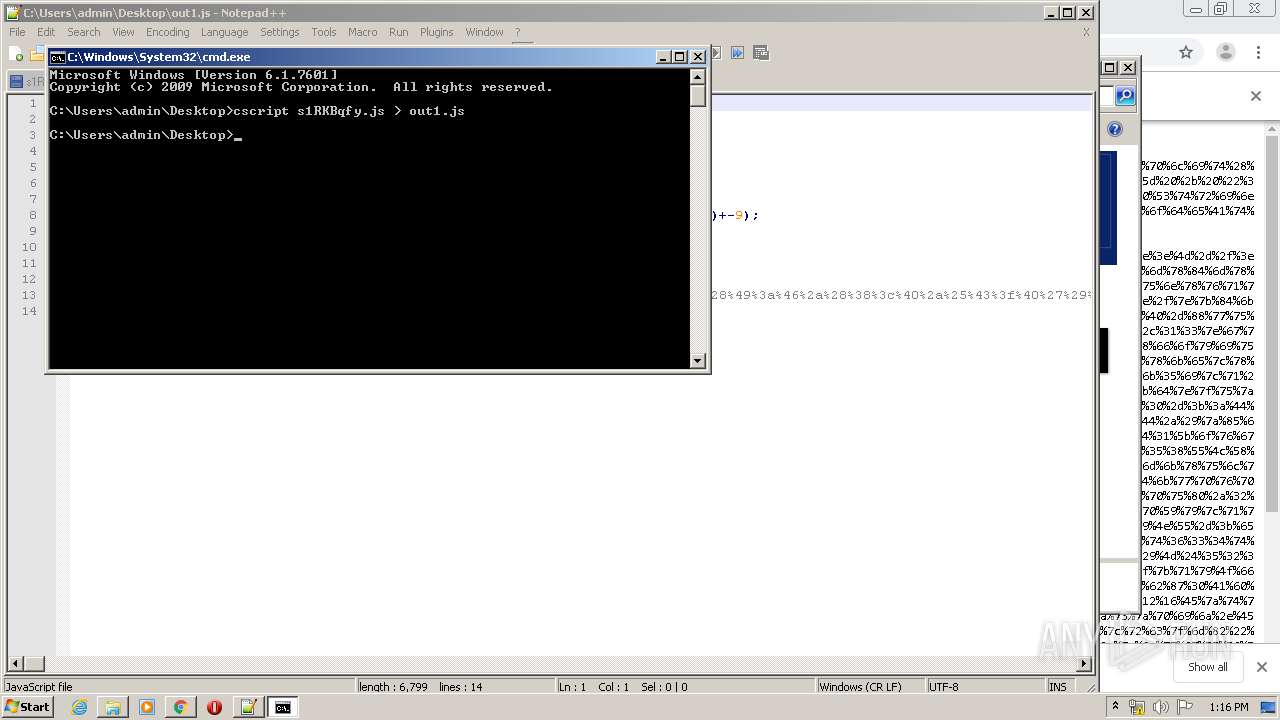Image resolution: width=1280 pixels, height=720 pixels.
Task: Dismiss the Chrome page banner X
Action: click(1256, 96)
